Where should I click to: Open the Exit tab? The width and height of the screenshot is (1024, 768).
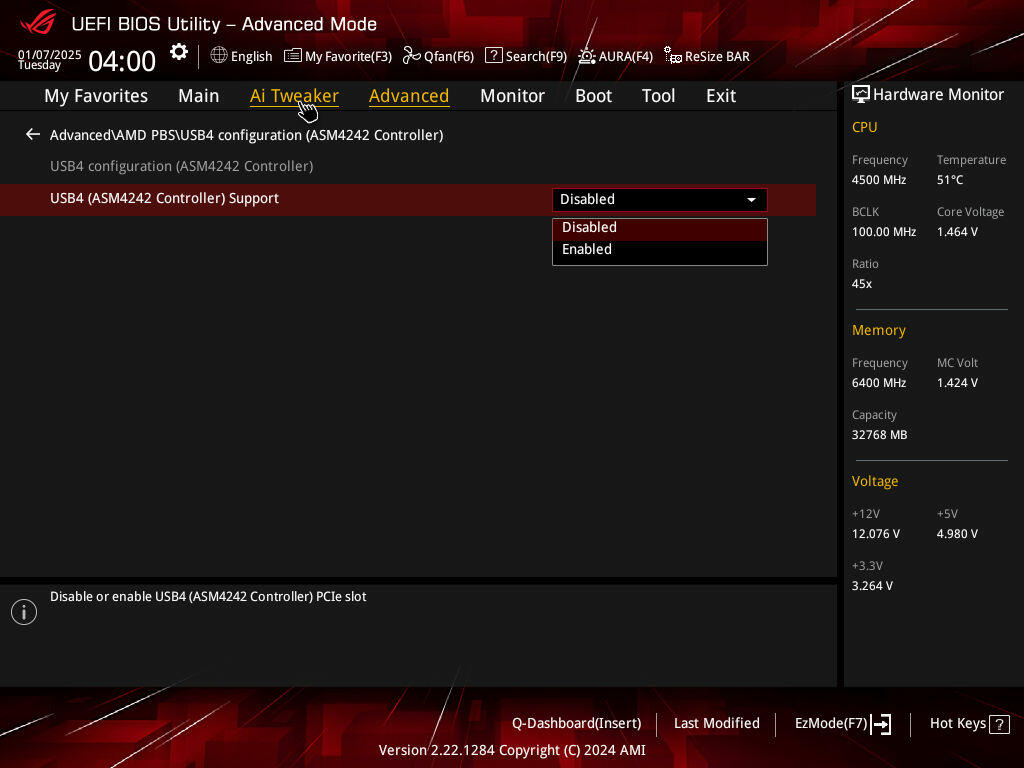[x=721, y=96]
